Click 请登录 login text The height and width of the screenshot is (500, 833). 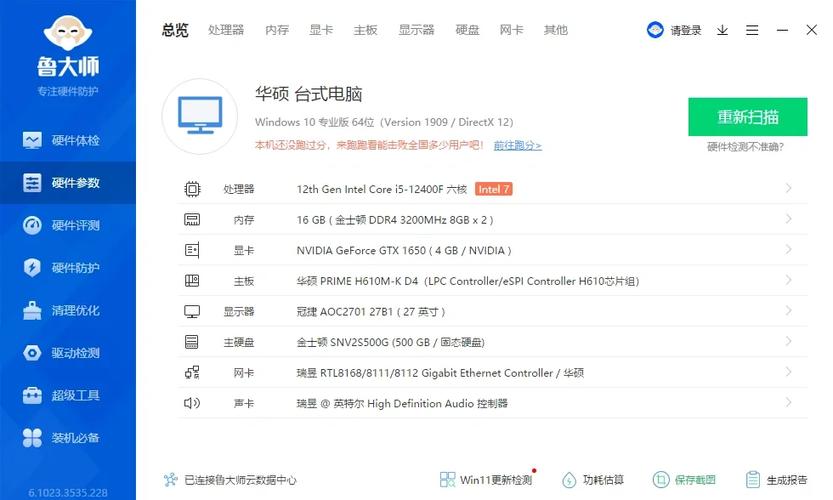tap(686, 30)
